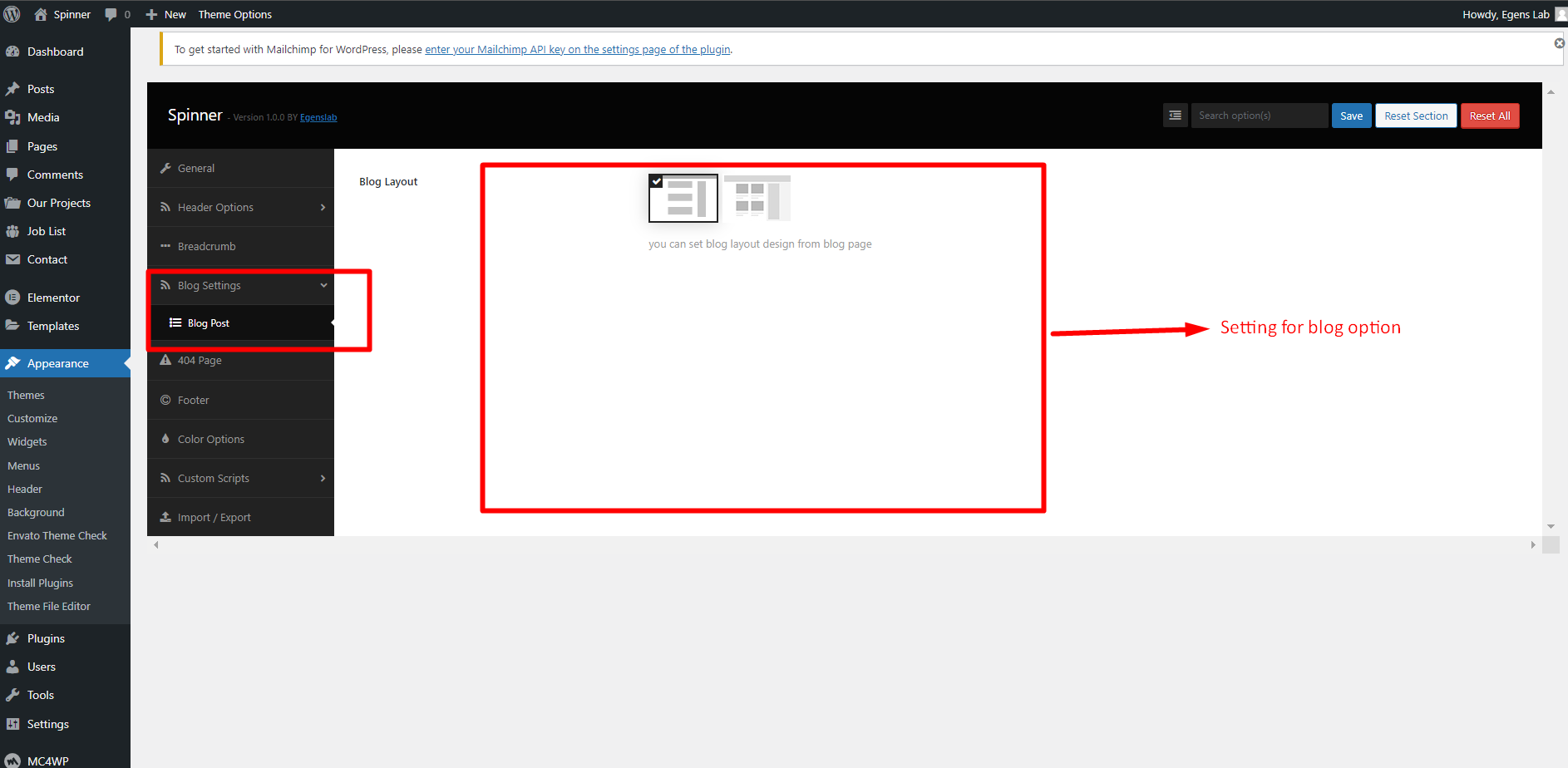Screen dimensions: 1568x768
Task: Click the General wrench icon in theme options
Action: [x=165, y=168]
